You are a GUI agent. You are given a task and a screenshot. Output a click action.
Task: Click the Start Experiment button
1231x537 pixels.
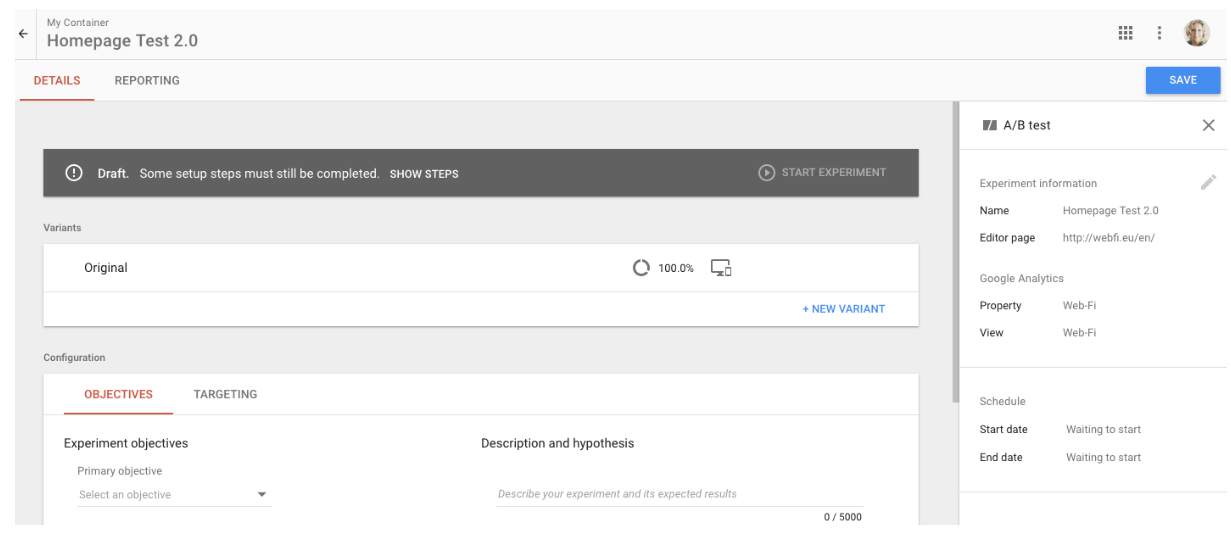click(x=822, y=172)
